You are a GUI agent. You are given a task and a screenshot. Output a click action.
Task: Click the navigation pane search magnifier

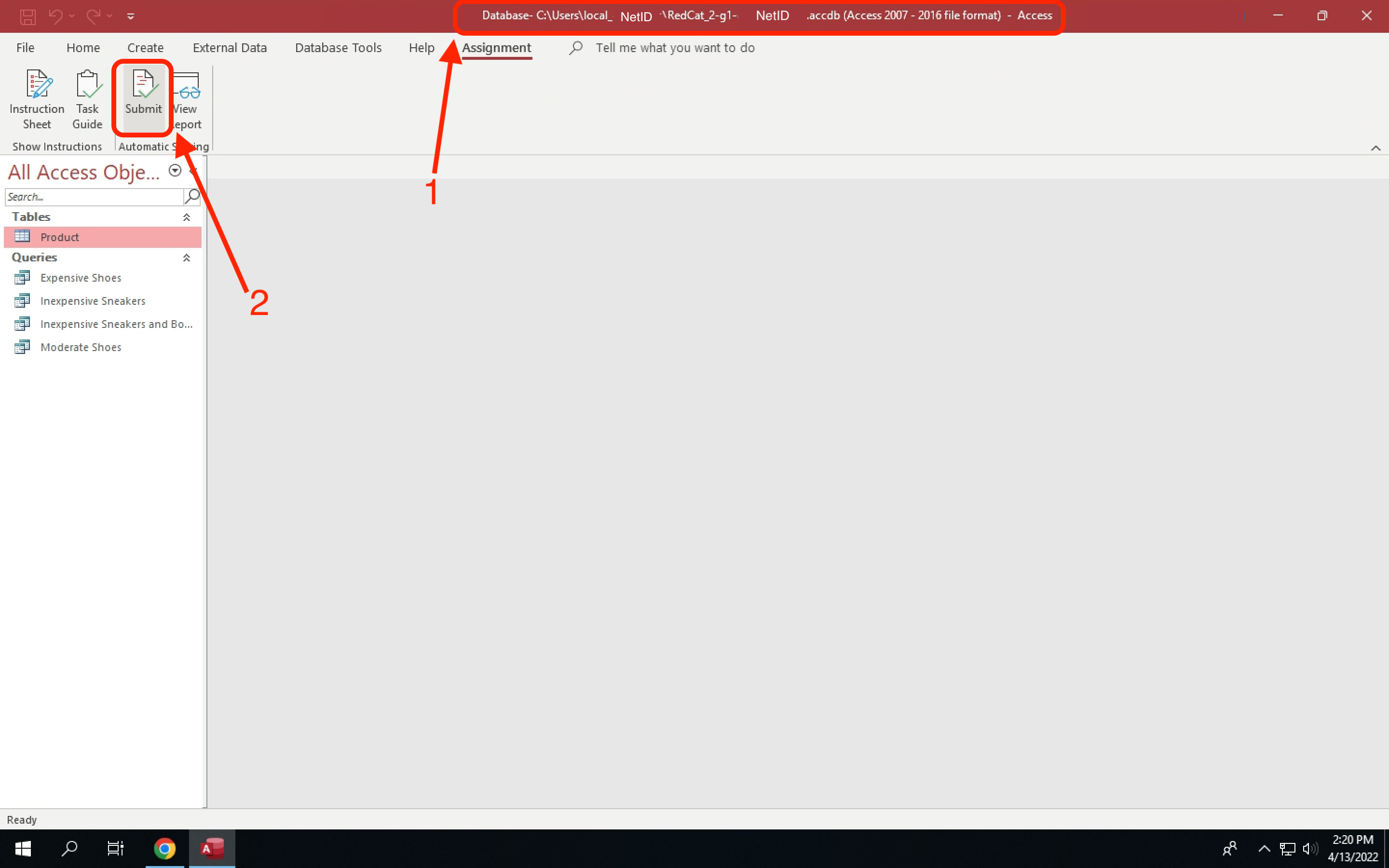coord(192,197)
